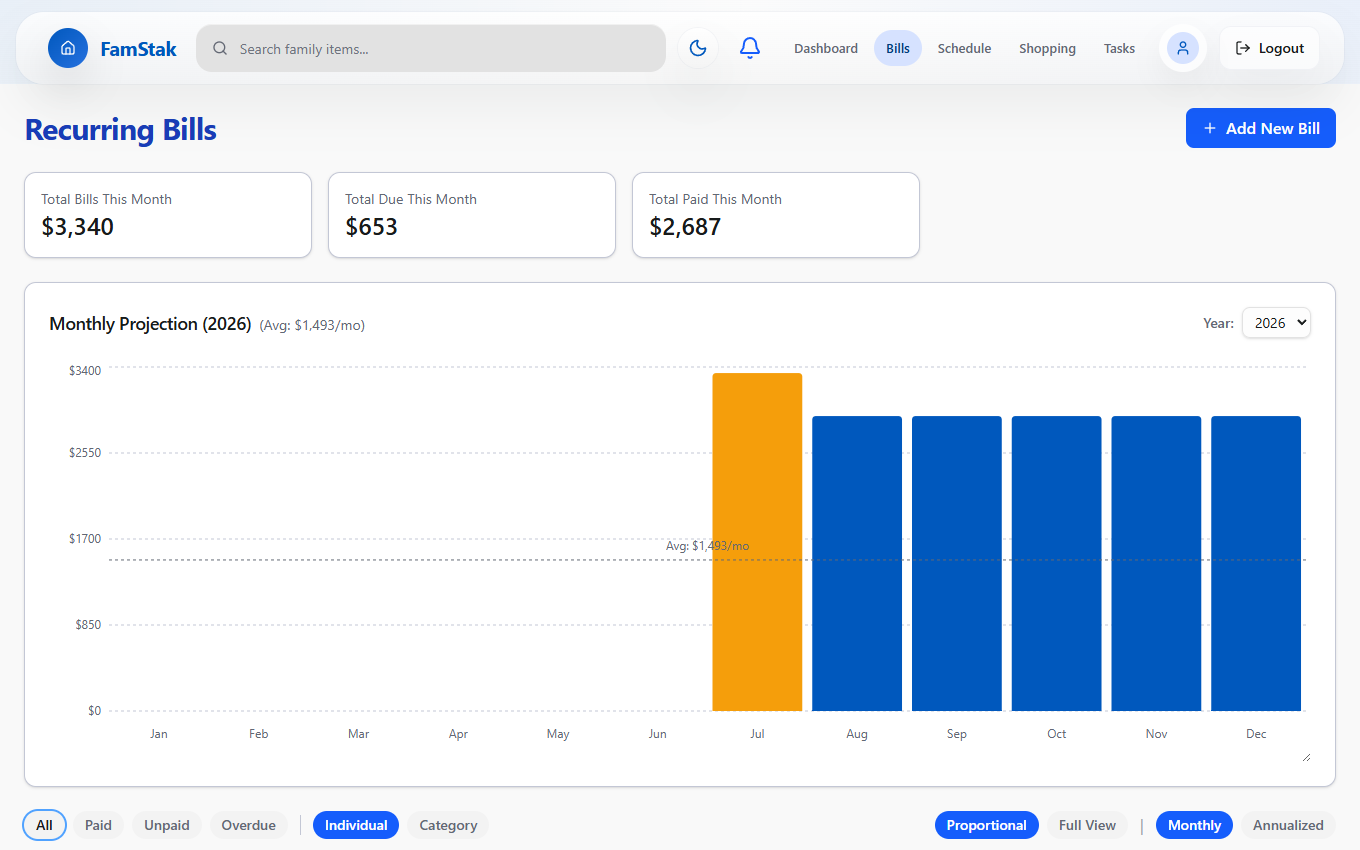Image resolution: width=1360 pixels, height=850 pixels.
Task: Click the Recurring Bills heading
Action: click(x=120, y=130)
